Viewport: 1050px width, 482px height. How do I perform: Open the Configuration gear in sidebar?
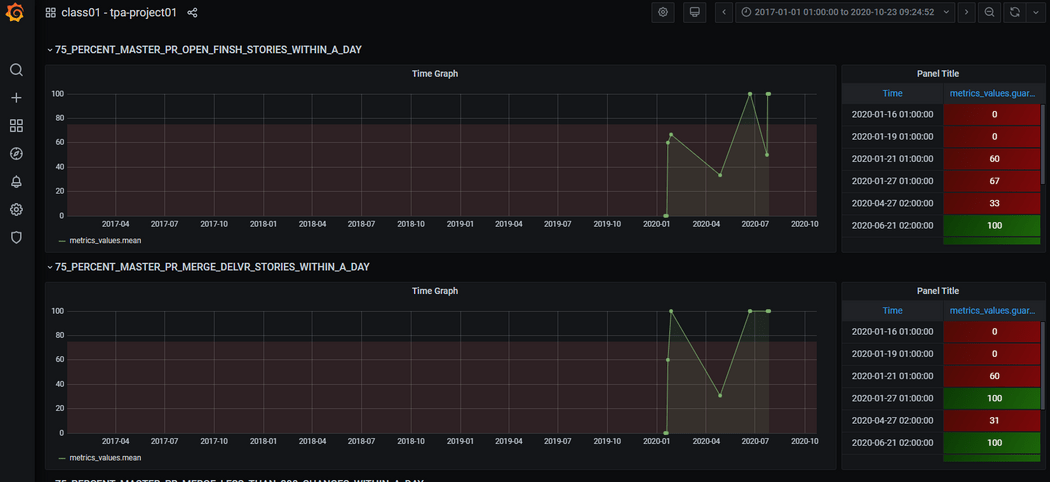point(16,210)
